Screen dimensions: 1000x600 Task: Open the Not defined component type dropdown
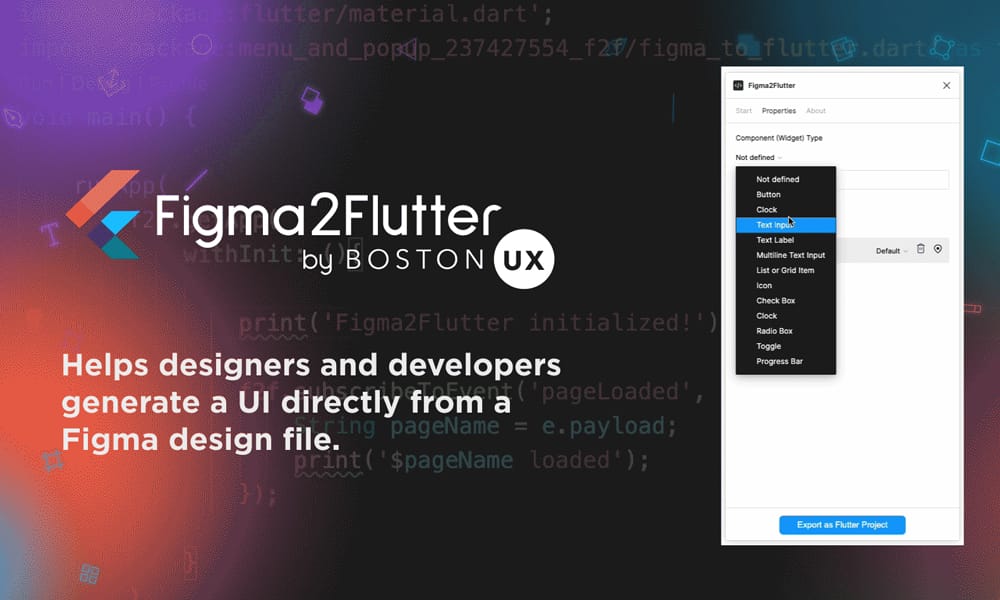click(x=756, y=157)
